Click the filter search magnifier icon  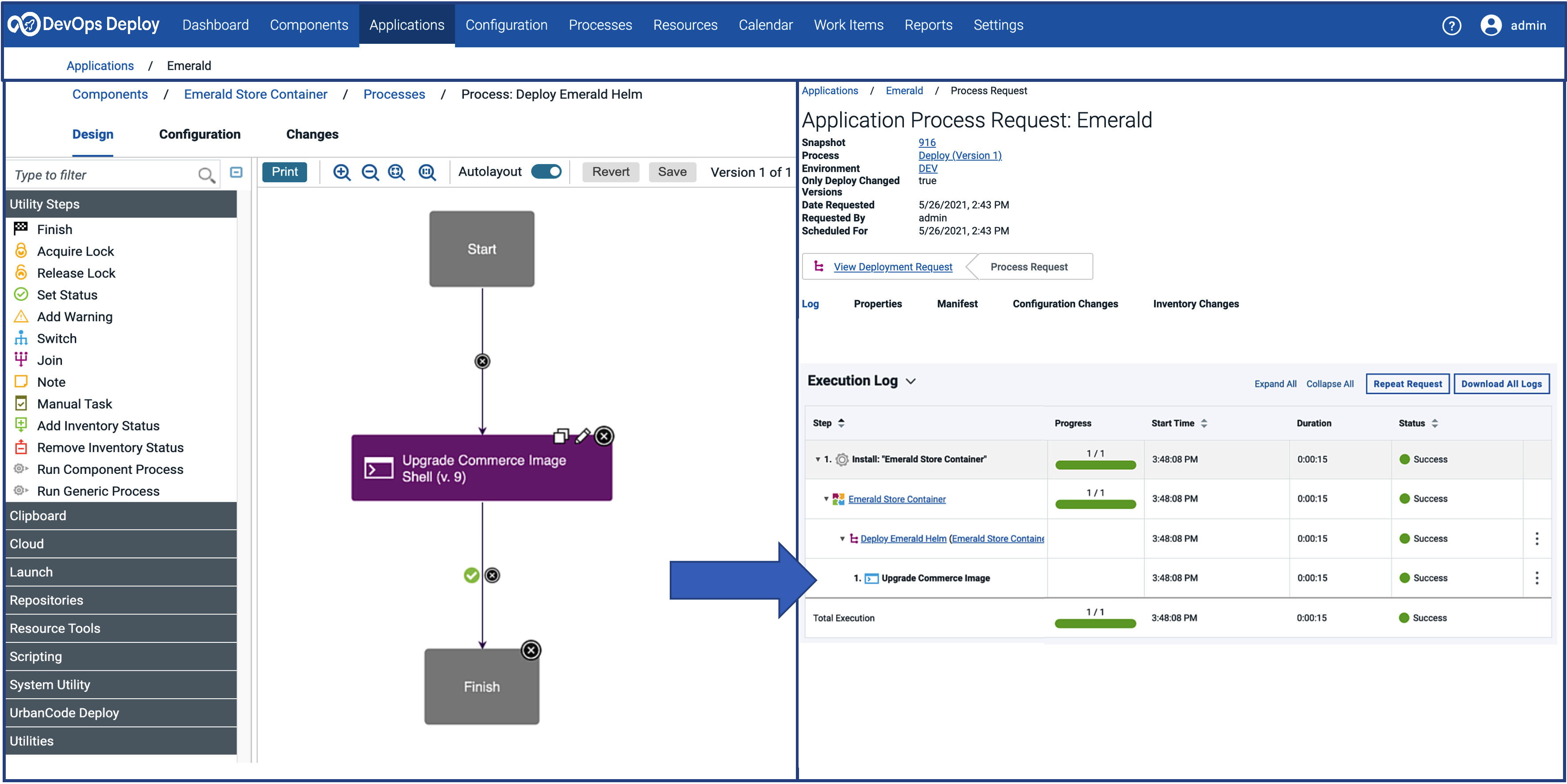(x=206, y=175)
